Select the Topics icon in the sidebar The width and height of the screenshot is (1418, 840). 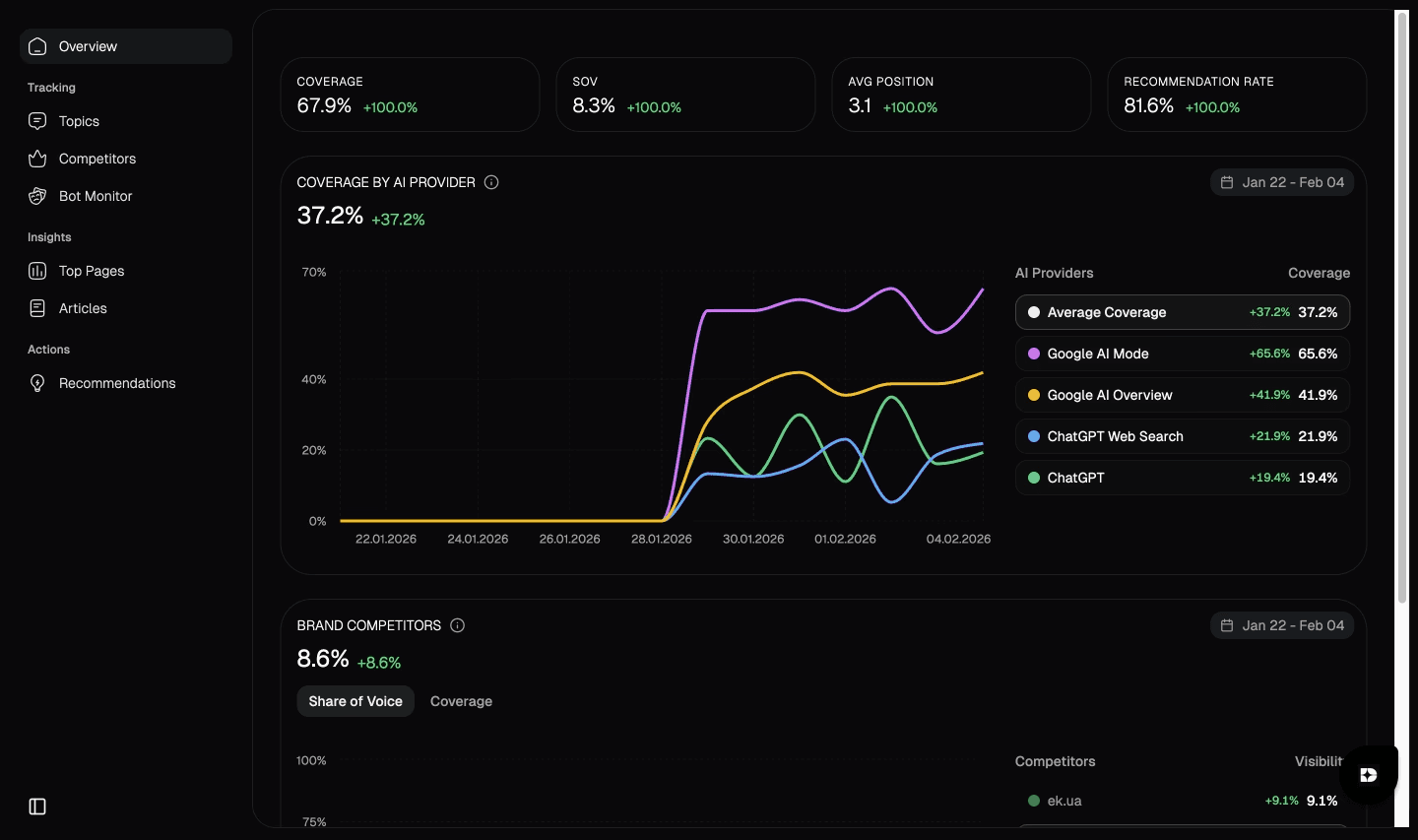(37, 121)
